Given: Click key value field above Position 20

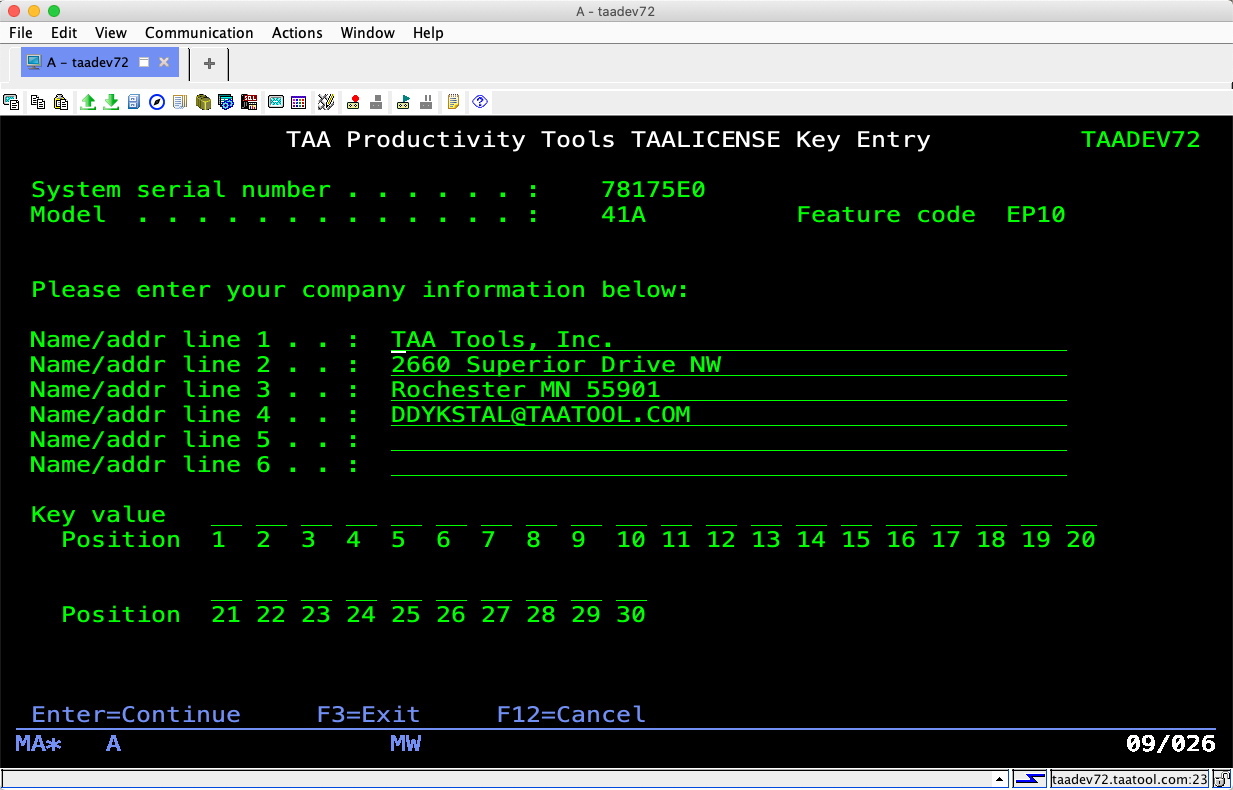Looking at the screenshot, I should (1081, 515).
